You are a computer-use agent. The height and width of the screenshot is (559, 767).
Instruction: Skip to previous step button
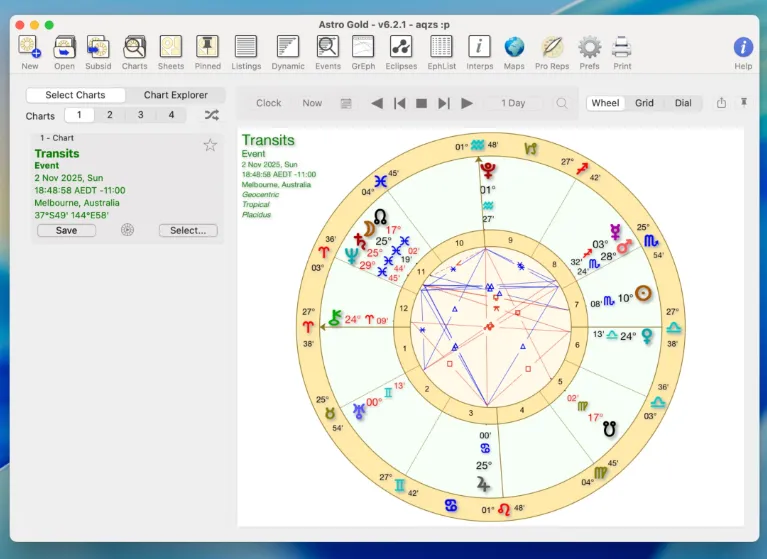(x=399, y=103)
